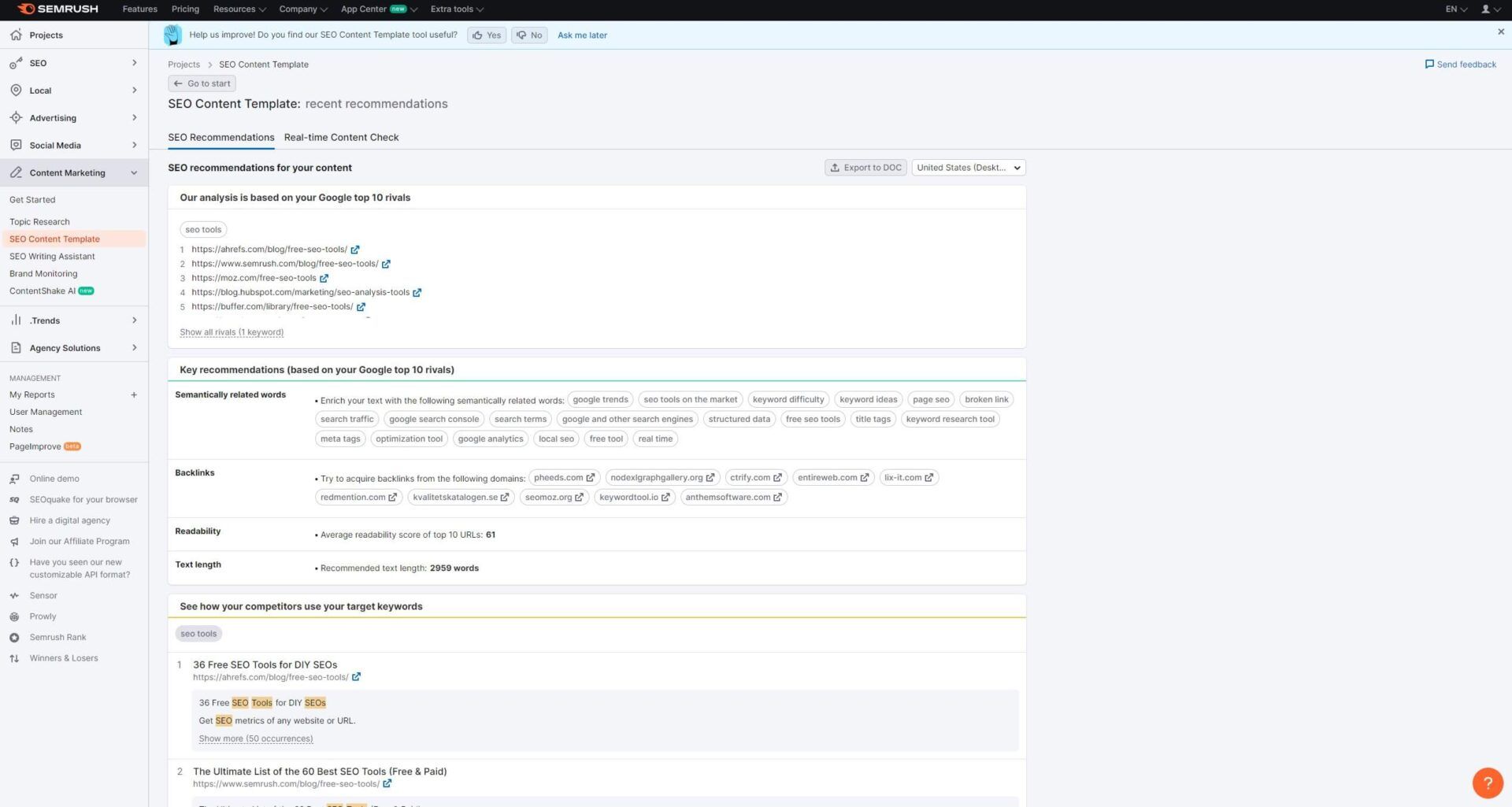Expand the .Trends section chevron
1512x807 pixels.
[x=135, y=320]
